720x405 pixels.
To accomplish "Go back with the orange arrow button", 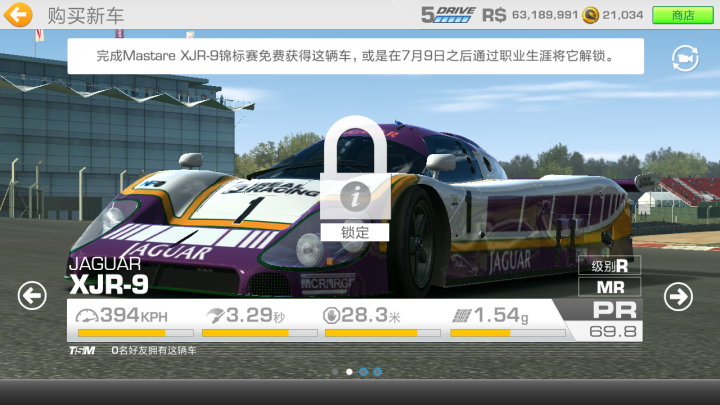I will pyautogui.click(x=18, y=15).
